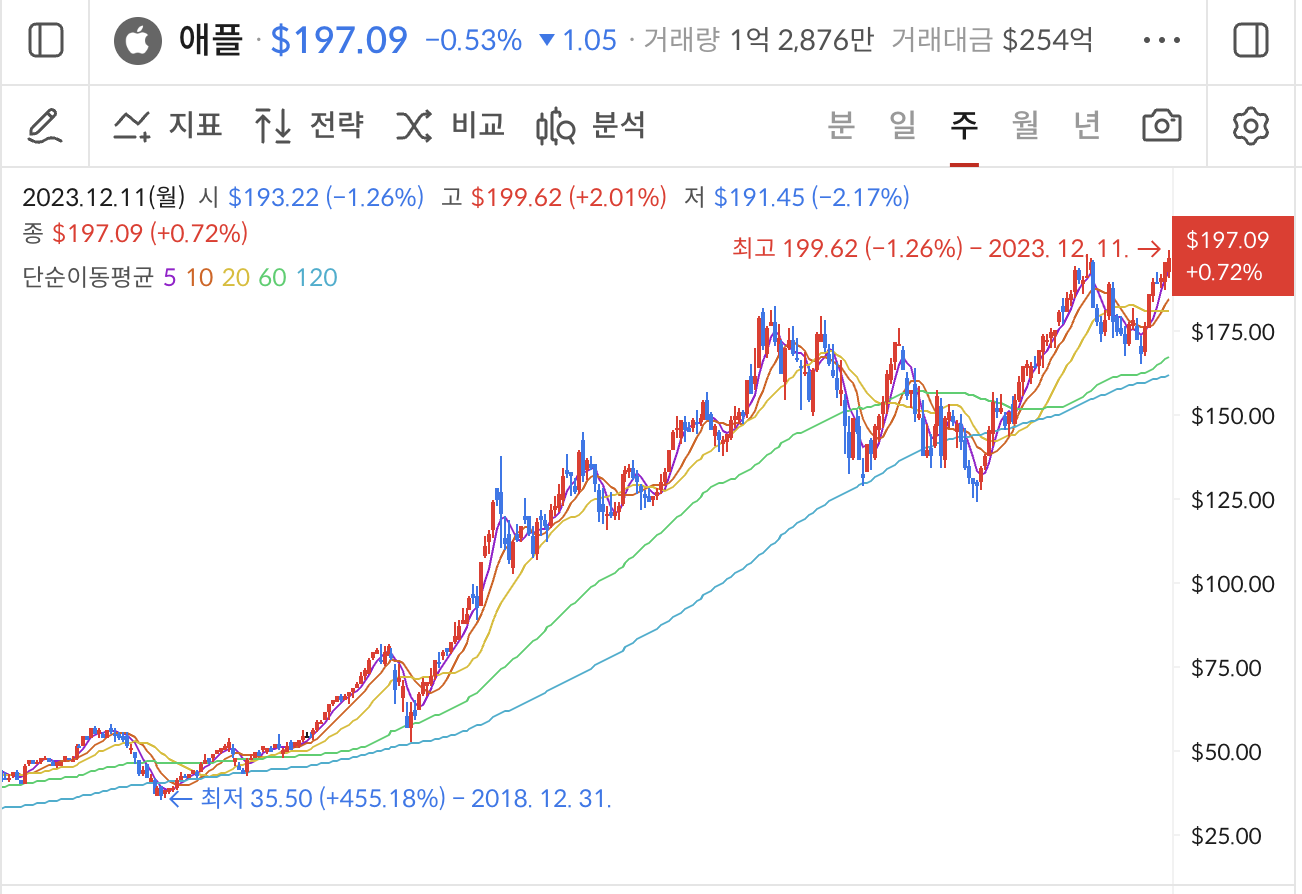The height and width of the screenshot is (894, 1302).
Task: Open the 분석 analysis tool
Action: click(592, 126)
